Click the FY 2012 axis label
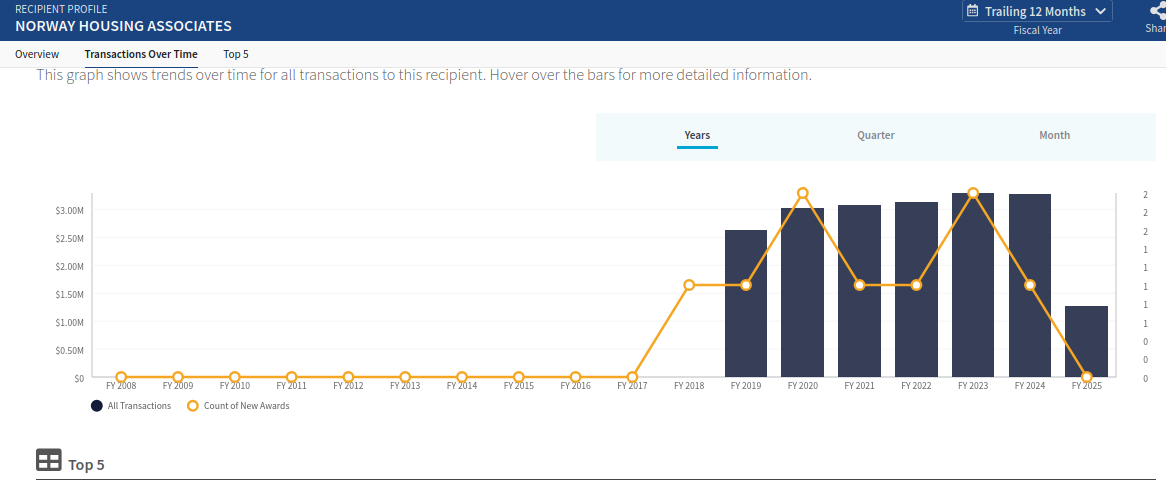The height and width of the screenshot is (485, 1166). [x=348, y=386]
